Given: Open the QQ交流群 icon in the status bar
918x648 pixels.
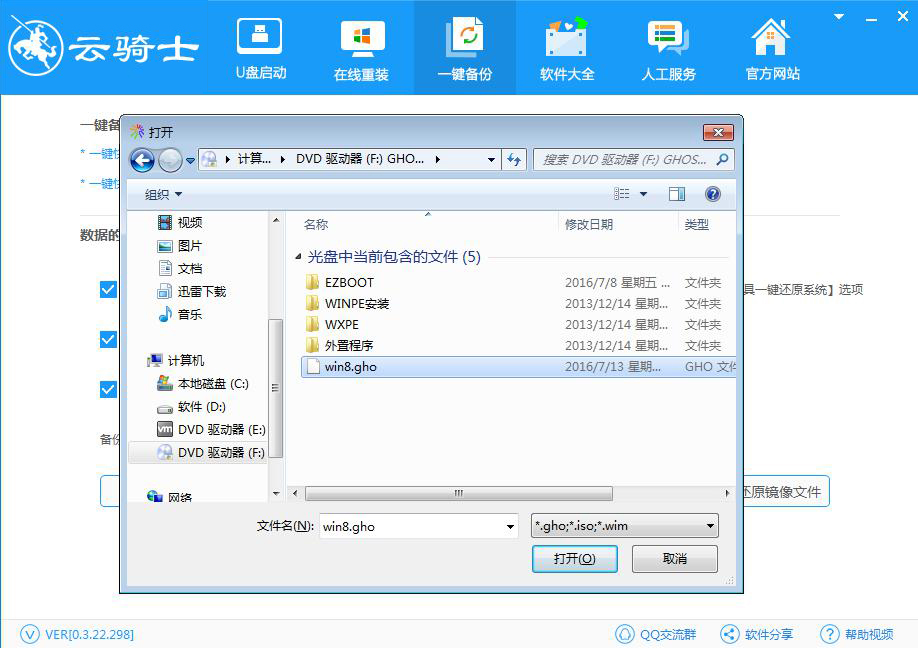Looking at the screenshot, I should tap(625, 633).
